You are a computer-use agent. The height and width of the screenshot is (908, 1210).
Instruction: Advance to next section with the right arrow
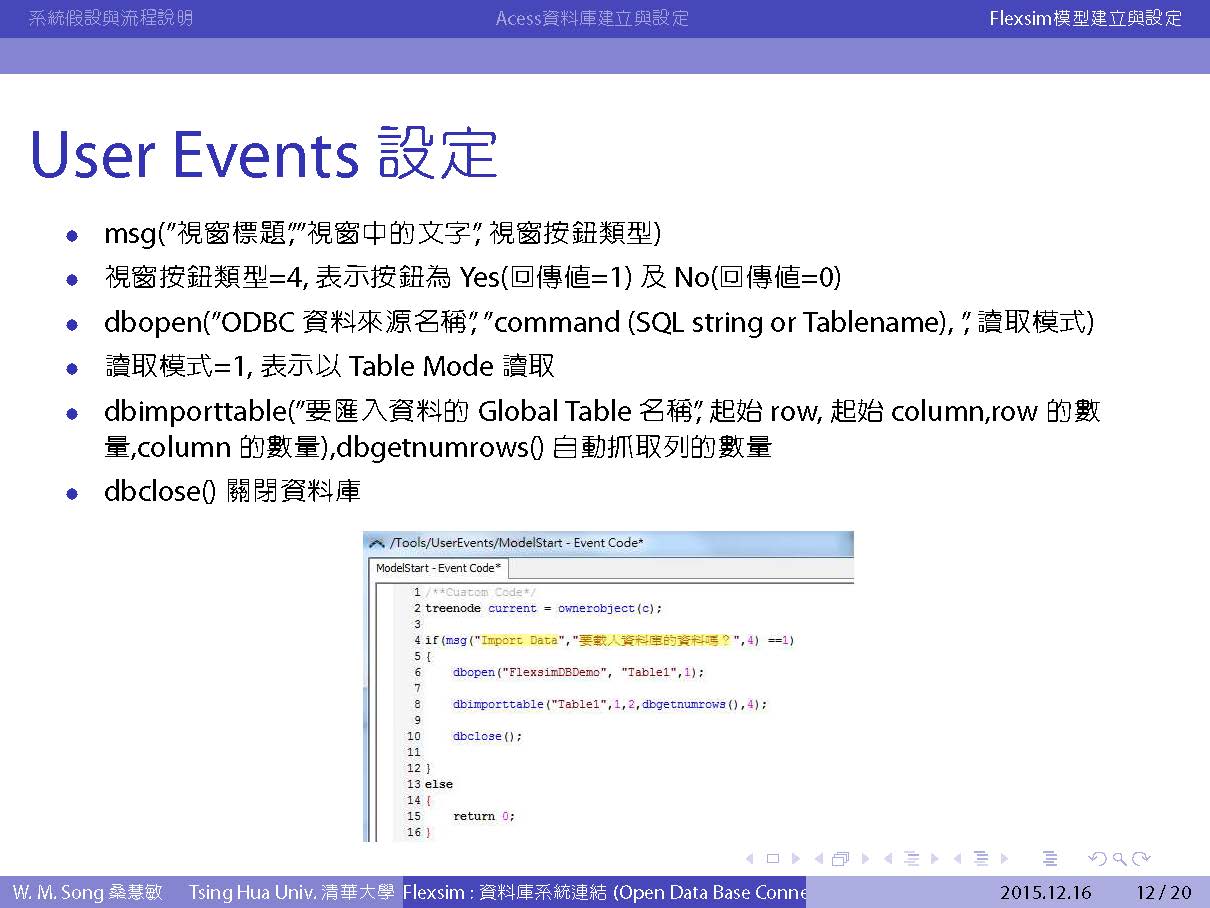pos(1004,859)
